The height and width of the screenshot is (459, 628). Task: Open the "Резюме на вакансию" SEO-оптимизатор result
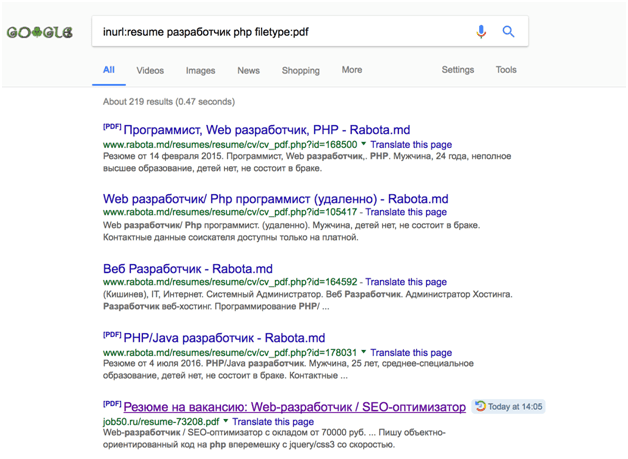click(x=294, y=407)
